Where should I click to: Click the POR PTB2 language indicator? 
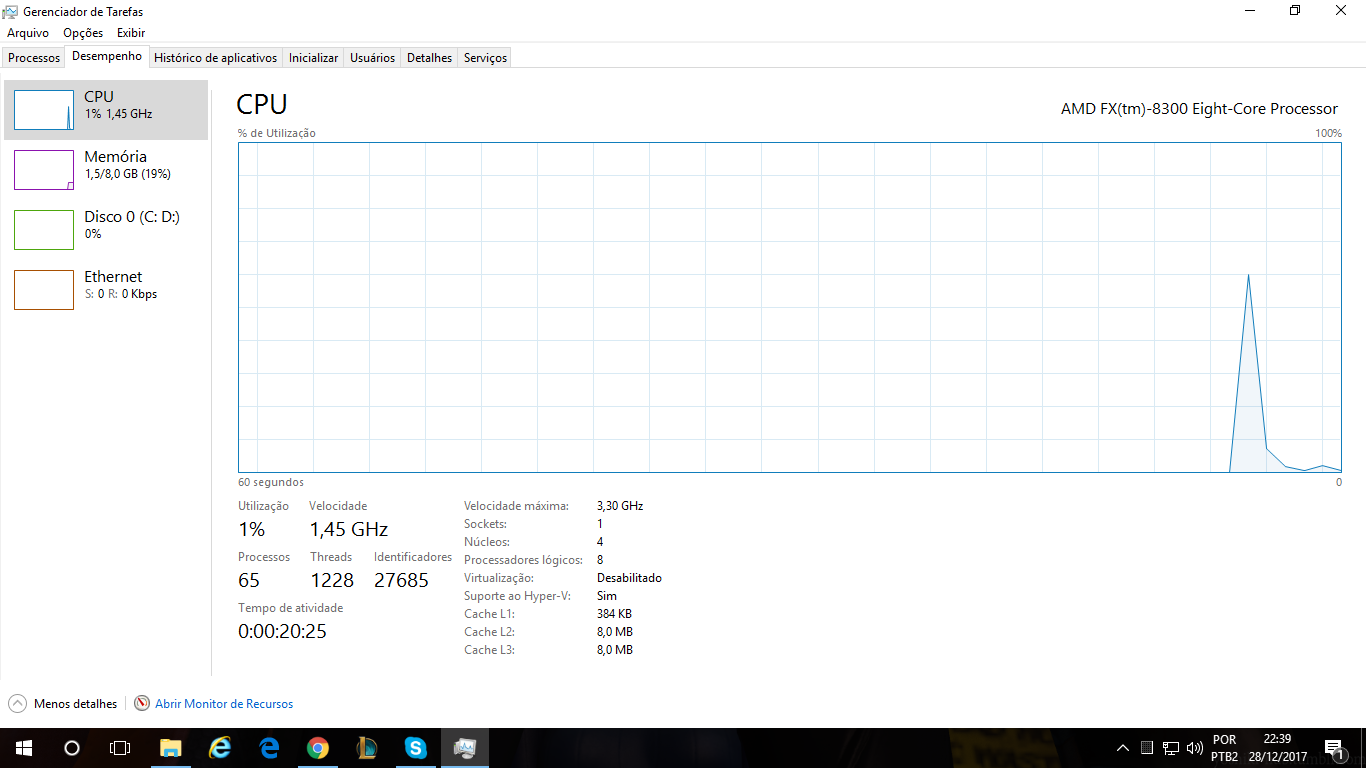(1224, 748)
